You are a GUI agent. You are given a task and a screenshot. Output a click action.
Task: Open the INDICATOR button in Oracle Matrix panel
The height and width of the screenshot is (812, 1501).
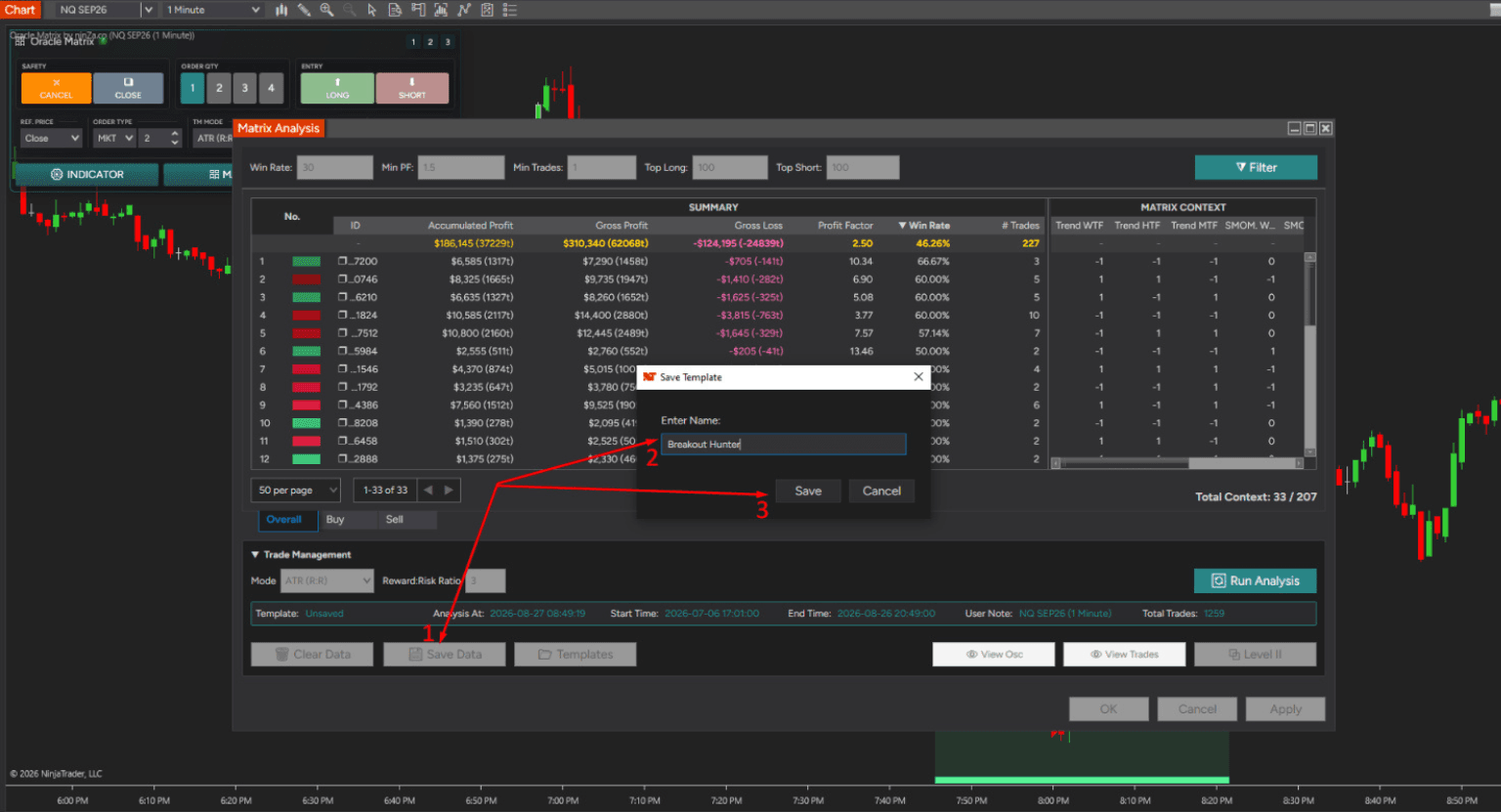86,174
